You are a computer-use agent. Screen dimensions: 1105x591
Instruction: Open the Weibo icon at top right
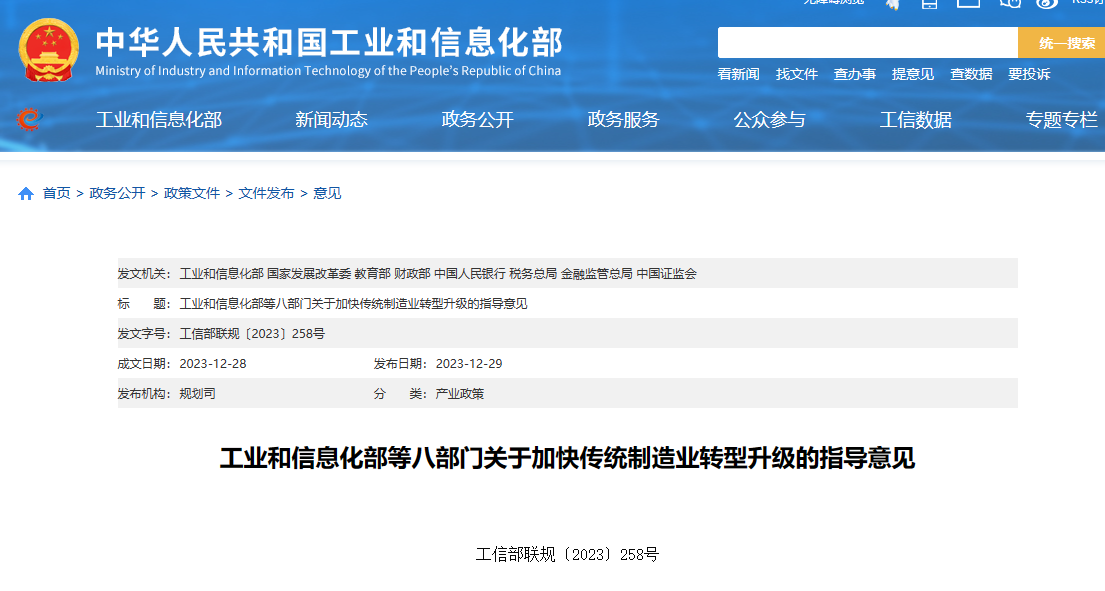[x=1047, y=4]
